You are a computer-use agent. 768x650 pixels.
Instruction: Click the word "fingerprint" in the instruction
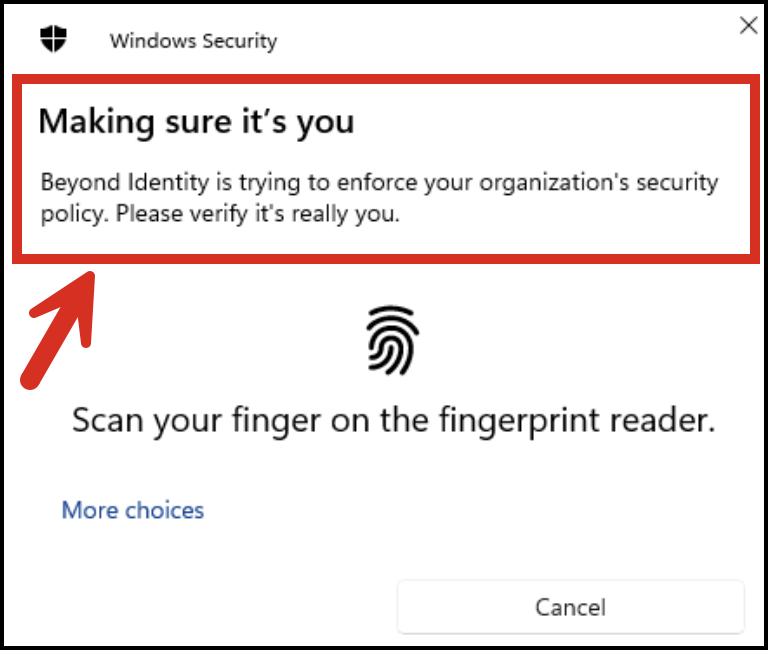[519, 421]
